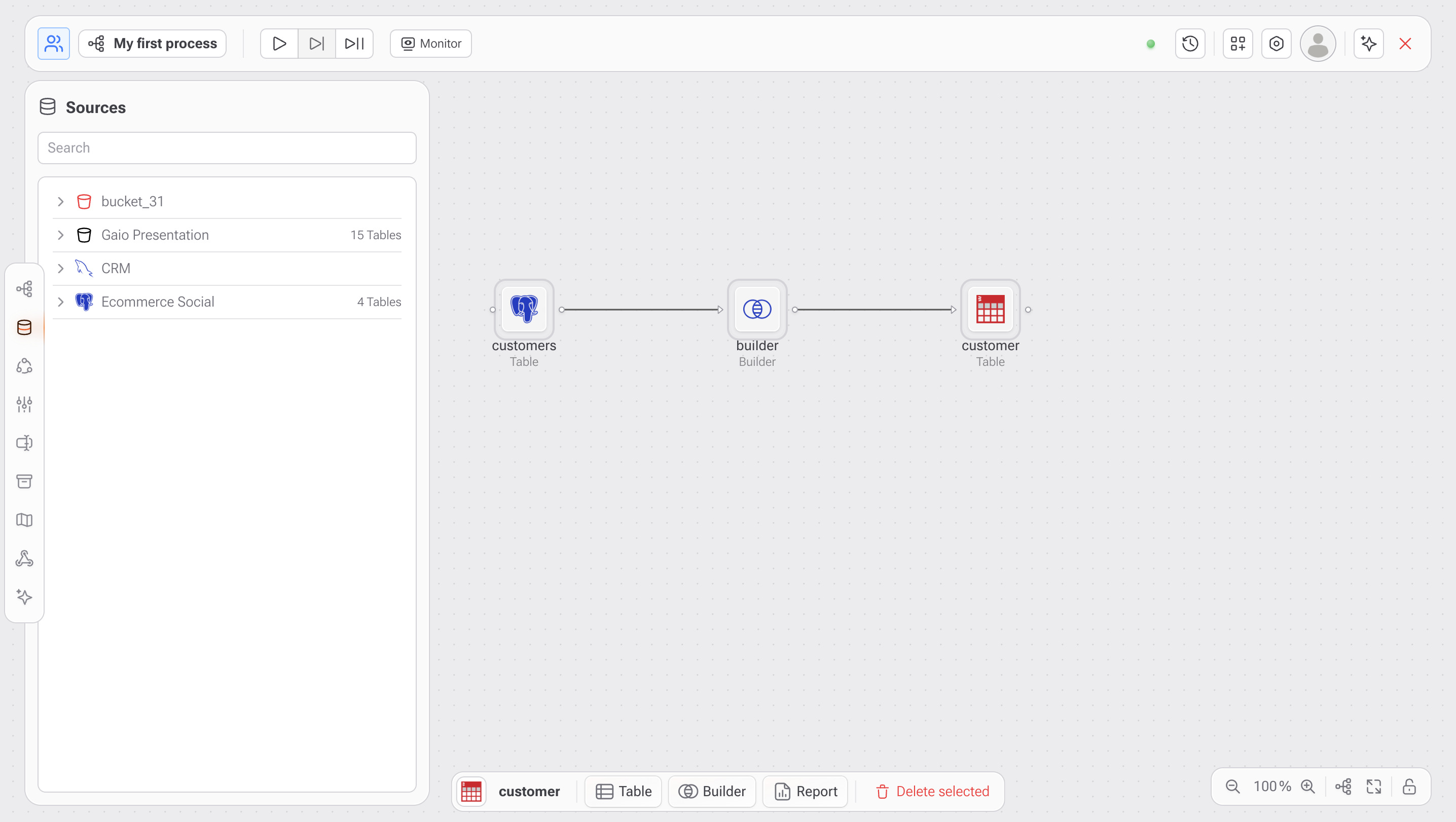1456x822 pixels.
Task: Expand the bucket_31 source
Action: tap(60, 202)
